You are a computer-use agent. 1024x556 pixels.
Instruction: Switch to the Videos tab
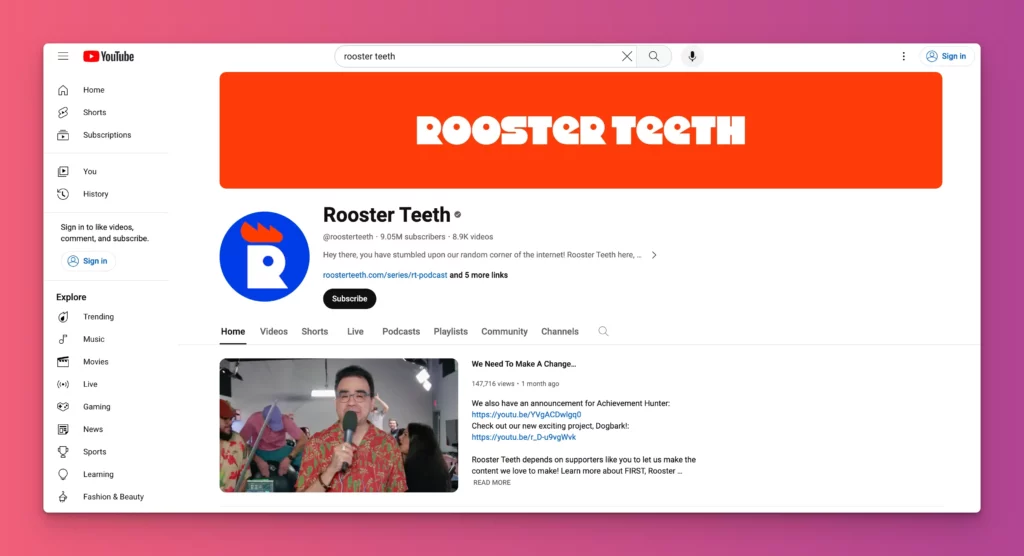point(273,331)
